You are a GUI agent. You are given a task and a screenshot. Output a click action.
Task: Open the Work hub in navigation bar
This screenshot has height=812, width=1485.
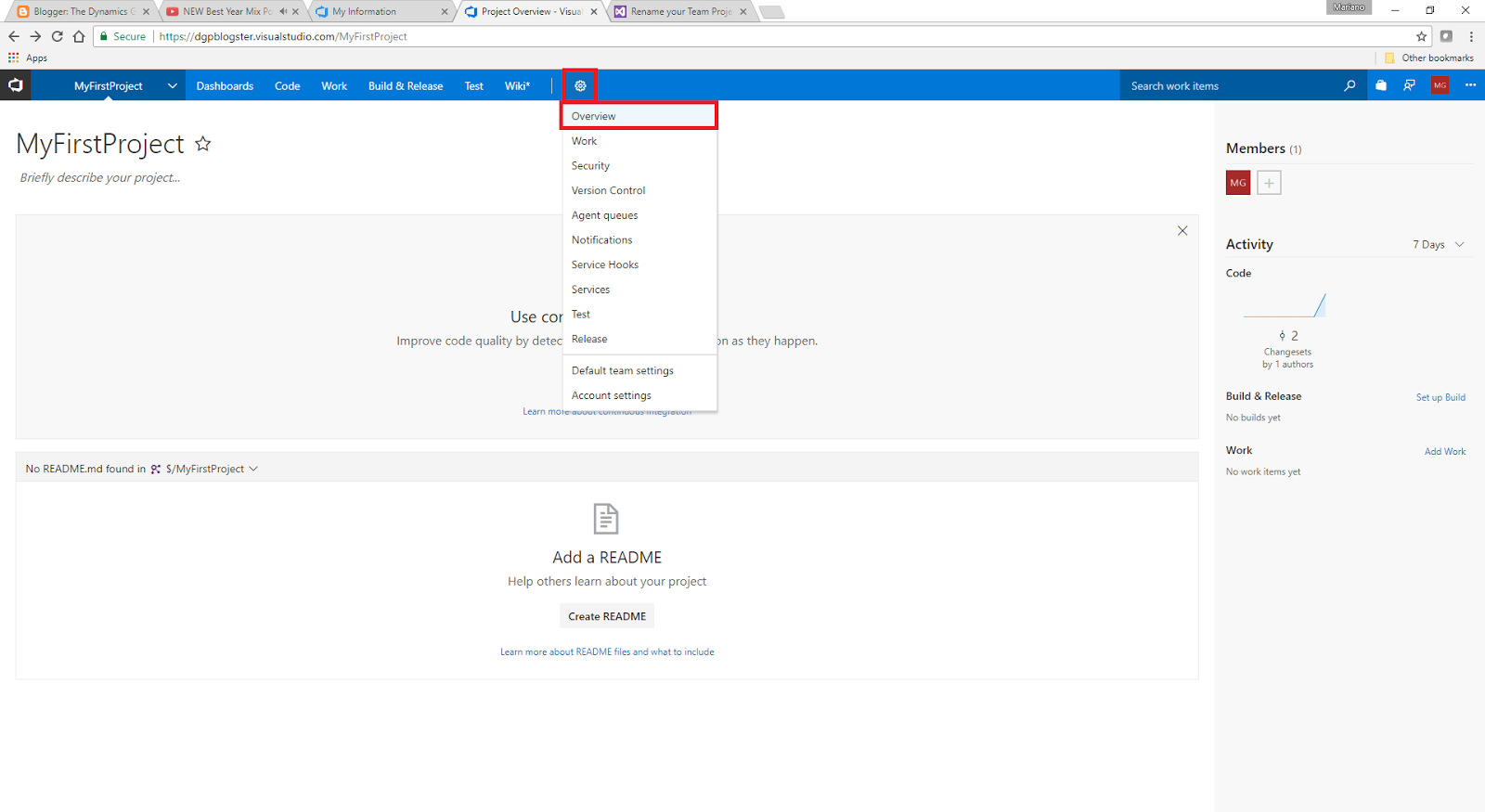pos(334,85)
